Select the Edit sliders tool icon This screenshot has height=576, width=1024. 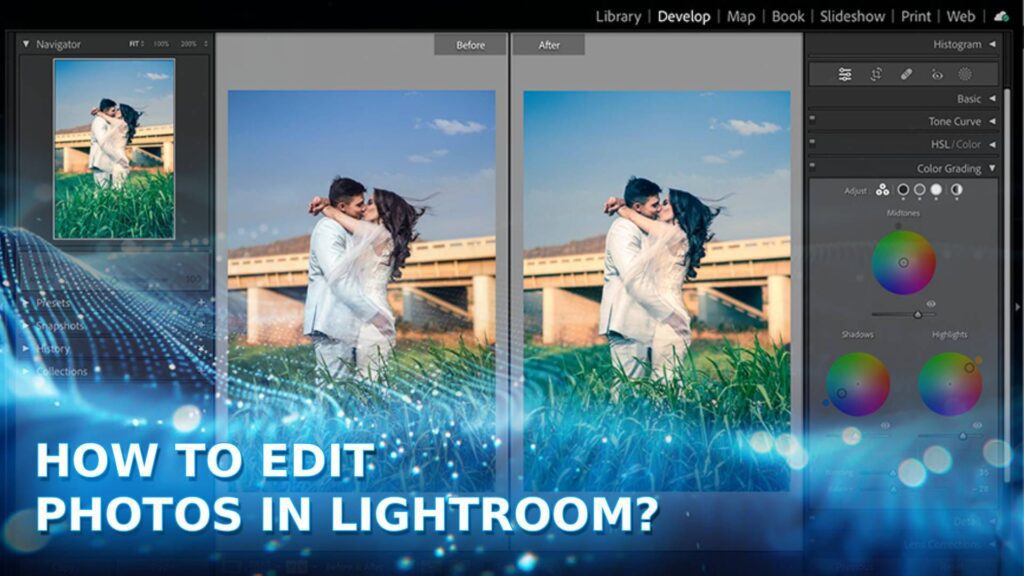(x=844, y=74)
